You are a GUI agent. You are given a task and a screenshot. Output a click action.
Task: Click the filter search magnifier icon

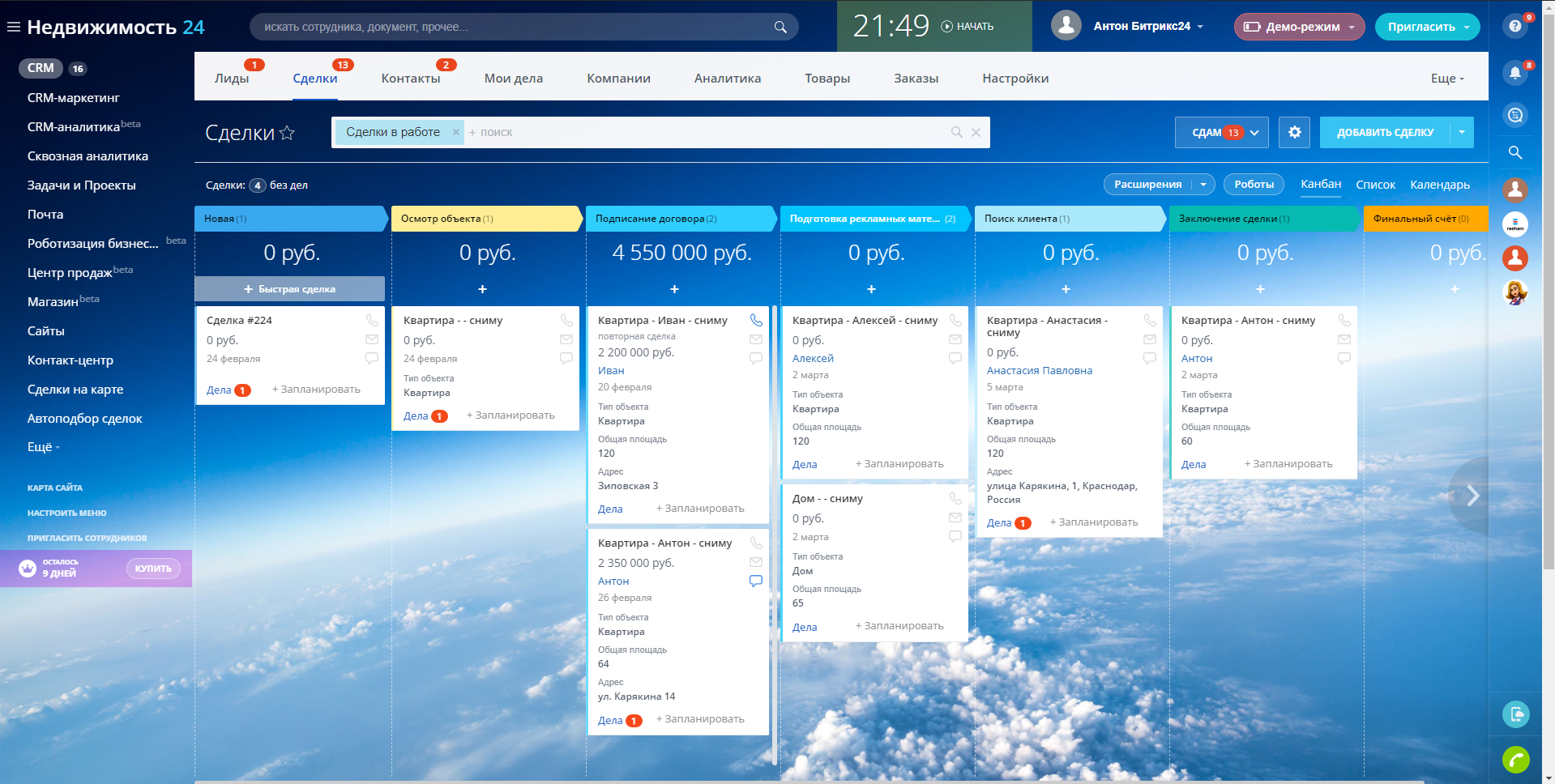point(957,132)
